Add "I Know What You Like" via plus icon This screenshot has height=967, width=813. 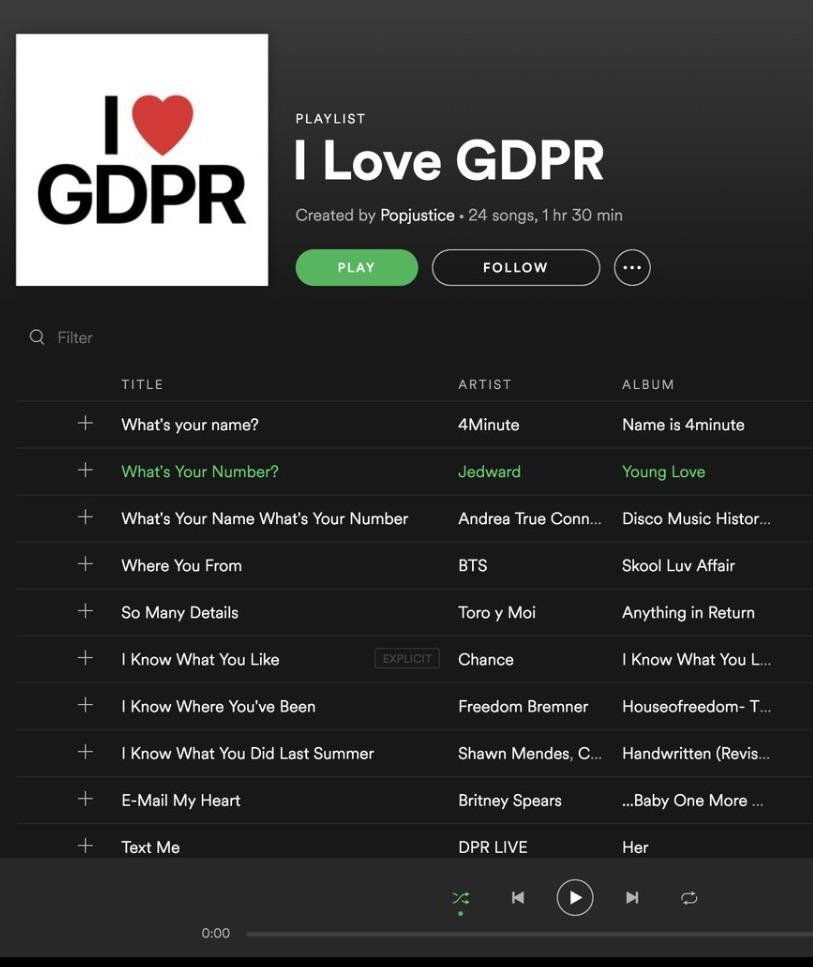[x=85, y=658]
